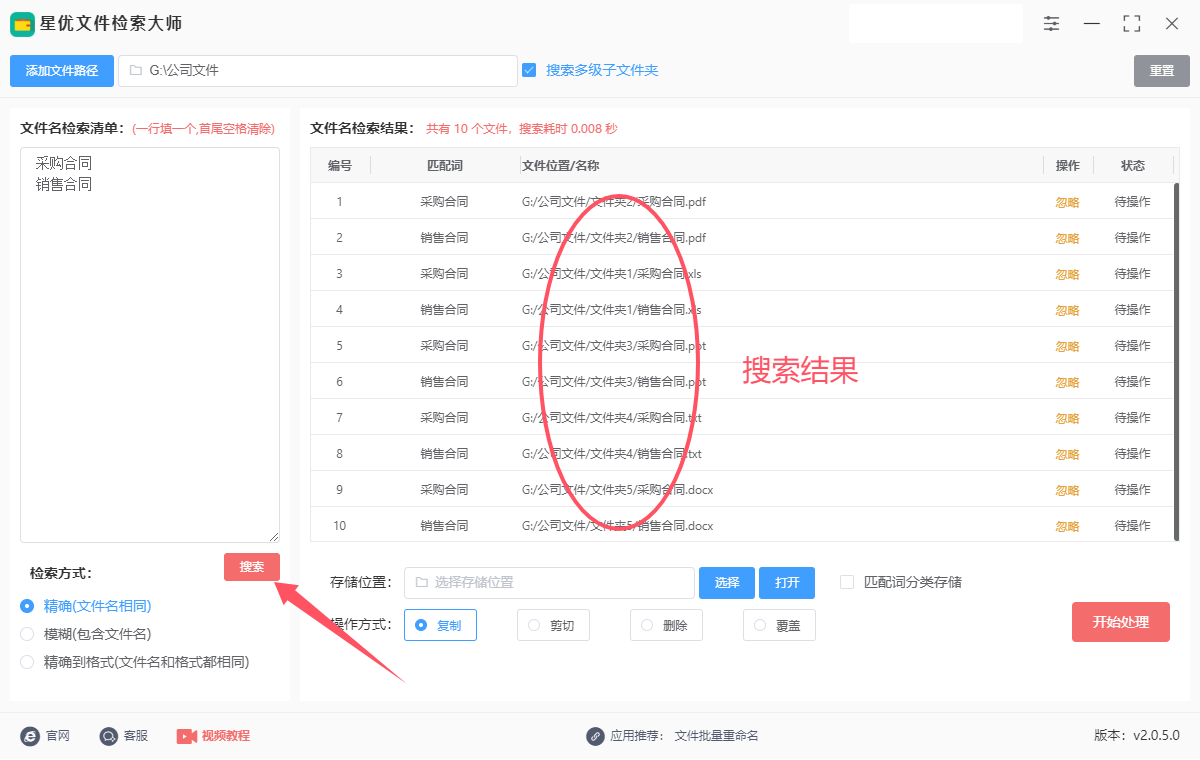The image size is (1200, 760).
Task: Click the 视频教程 camera icon
Action: [186, 736]
